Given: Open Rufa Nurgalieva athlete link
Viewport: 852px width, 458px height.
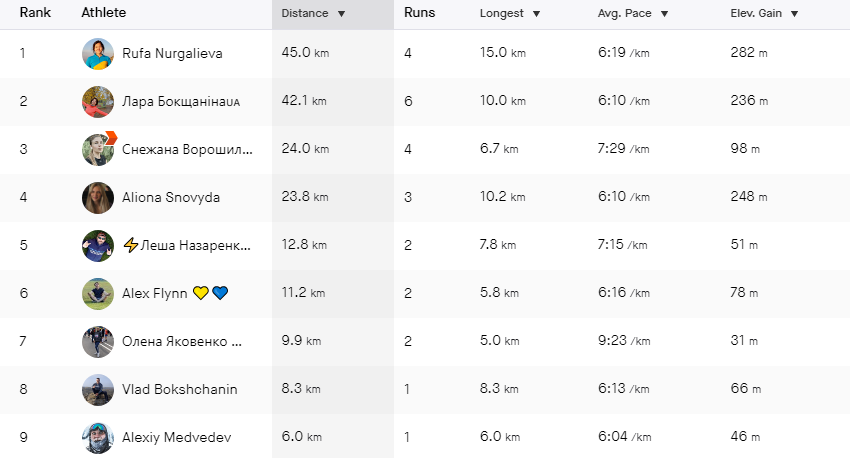Looking at the screenshot, I should (172, 53).
